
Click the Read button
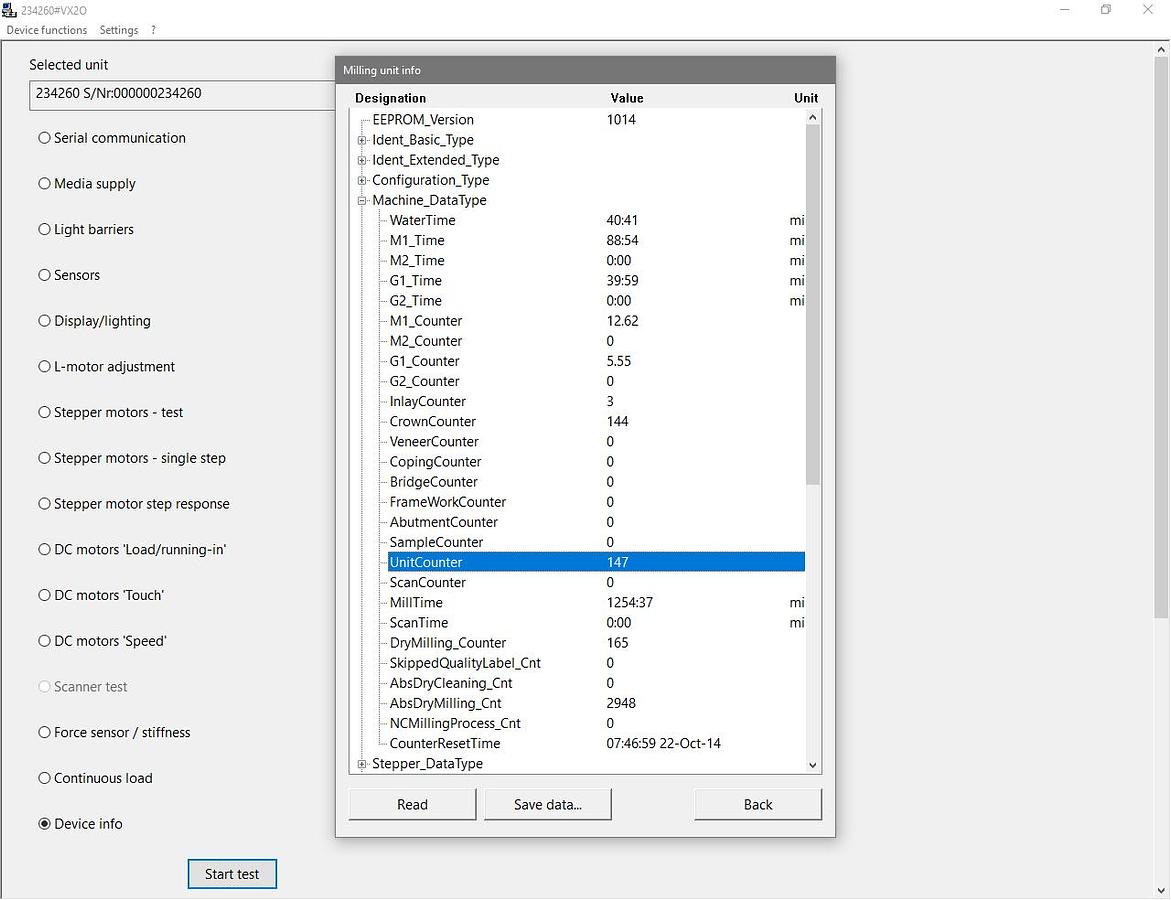(412, 805)
